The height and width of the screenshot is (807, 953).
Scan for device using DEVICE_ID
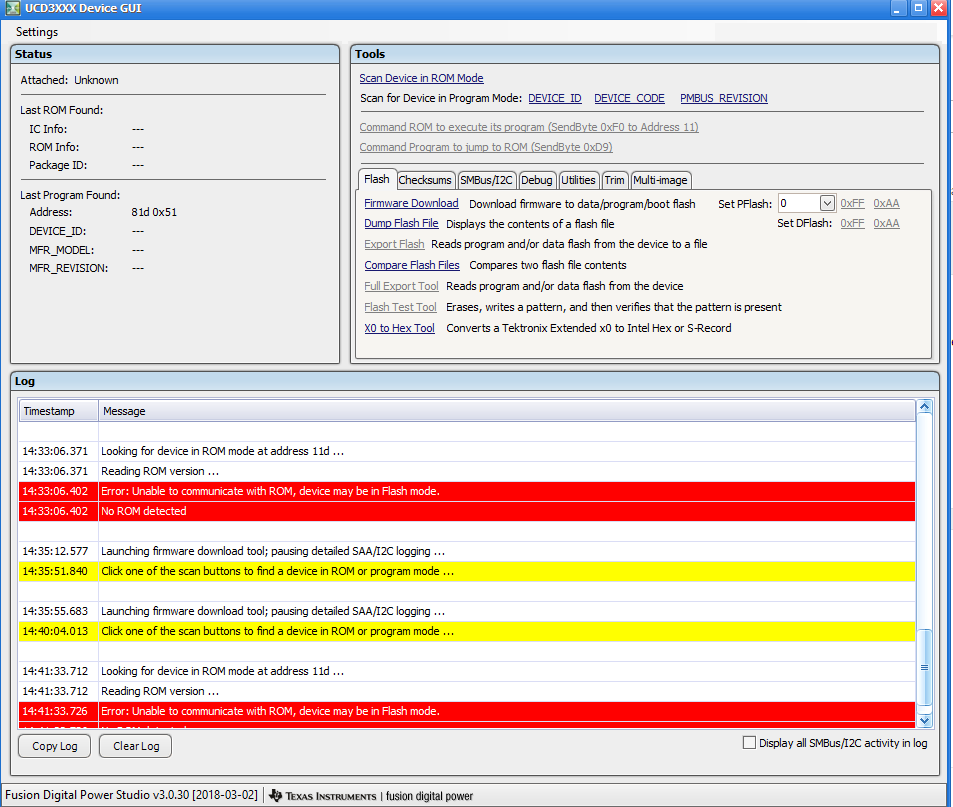[x=554, y=98]
